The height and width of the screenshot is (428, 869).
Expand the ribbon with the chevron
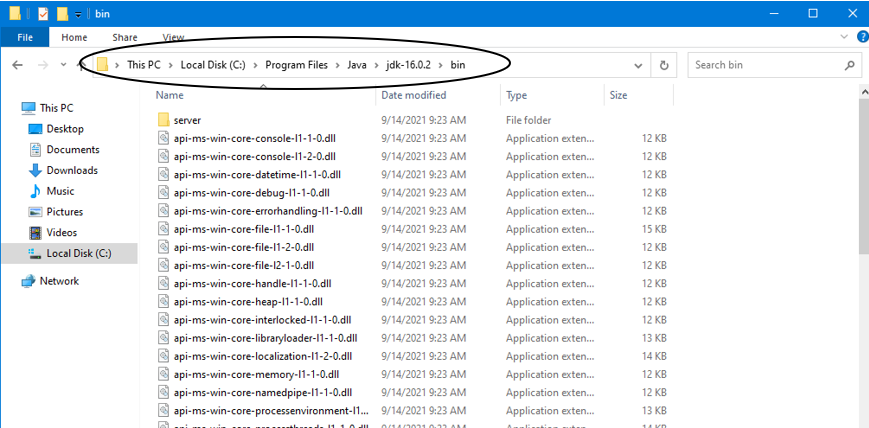844,37
